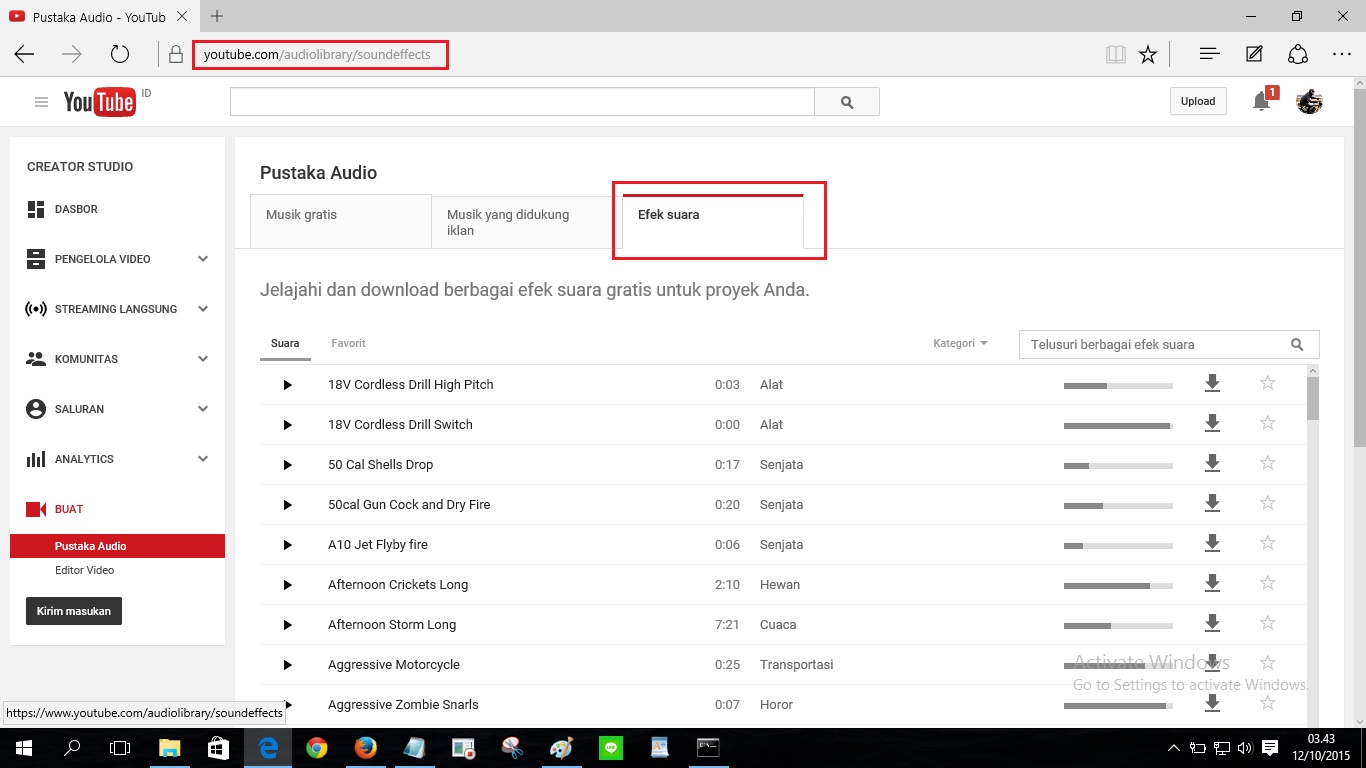The image size is (1366, 768).
Task: Play 18V Cordless Drill Switch sound
Action: pyautogui.click(x=287, y=425)
